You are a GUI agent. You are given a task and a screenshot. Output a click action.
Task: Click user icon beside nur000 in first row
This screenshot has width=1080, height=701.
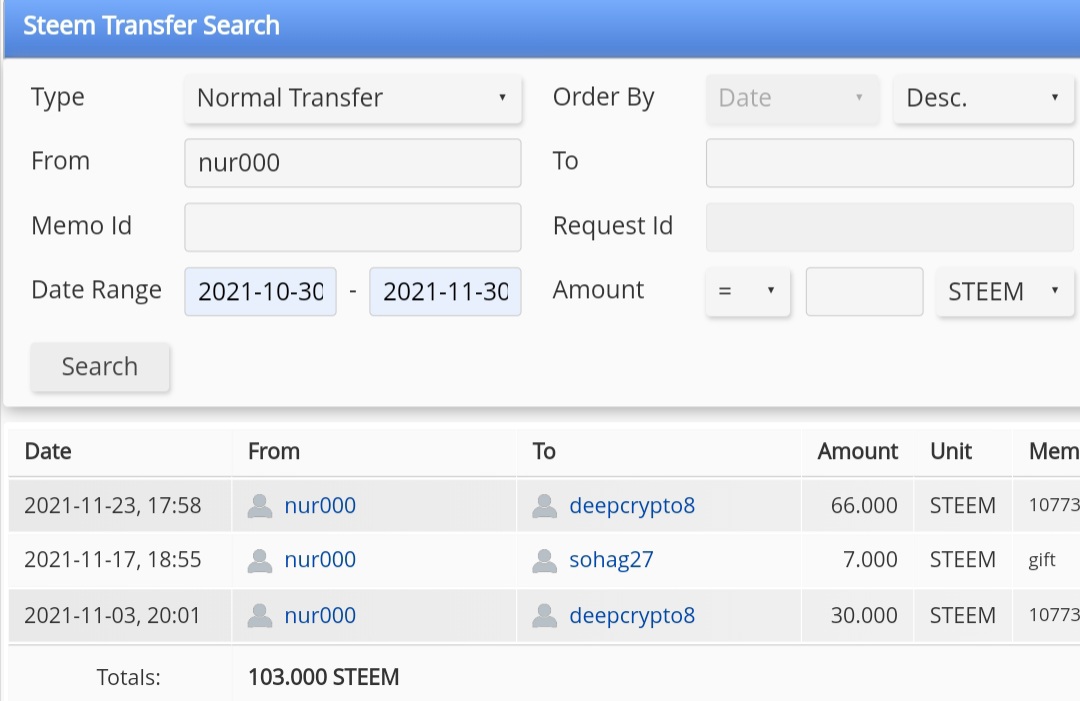(260, 506)
